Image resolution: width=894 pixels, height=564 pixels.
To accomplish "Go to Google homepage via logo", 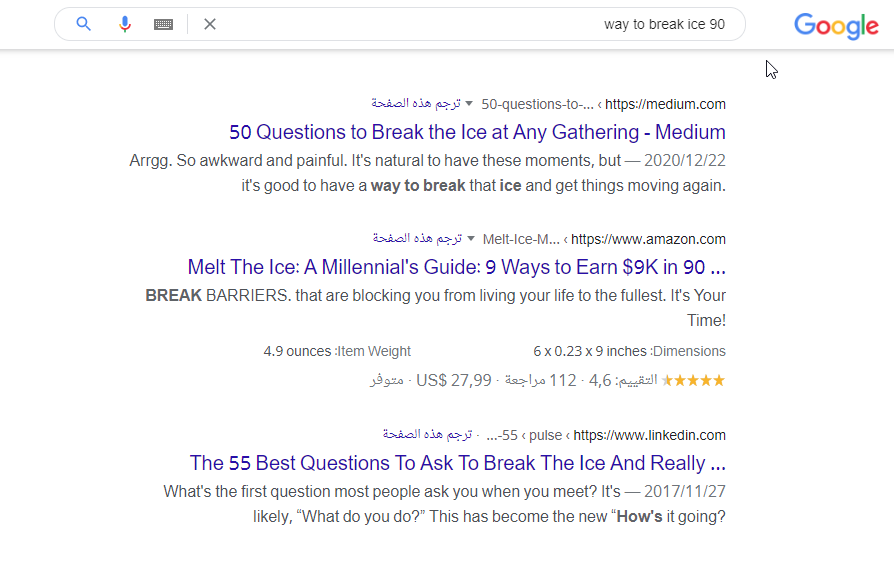I will (x=836, y=26).
